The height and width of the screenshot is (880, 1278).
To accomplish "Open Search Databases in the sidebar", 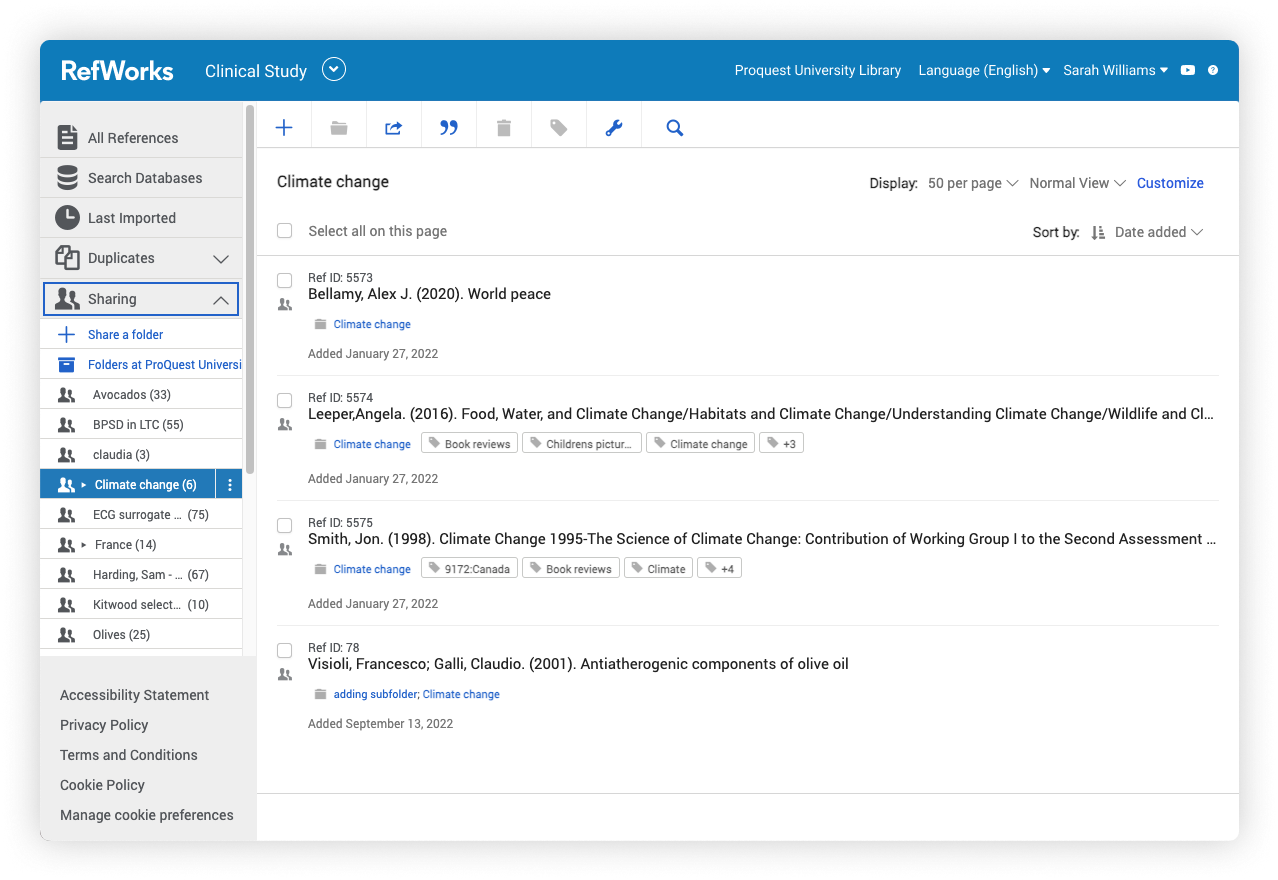I will (141, 178).
